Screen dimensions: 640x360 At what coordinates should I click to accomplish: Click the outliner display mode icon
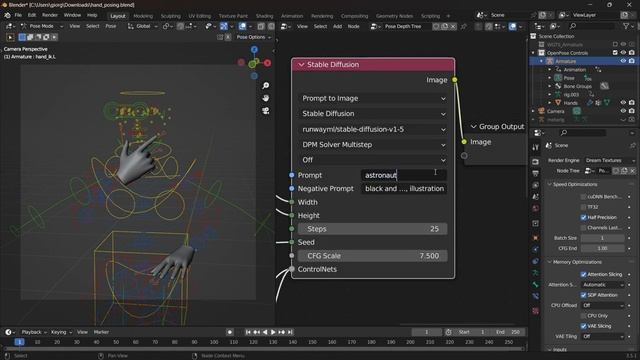(x=556, y=26)
